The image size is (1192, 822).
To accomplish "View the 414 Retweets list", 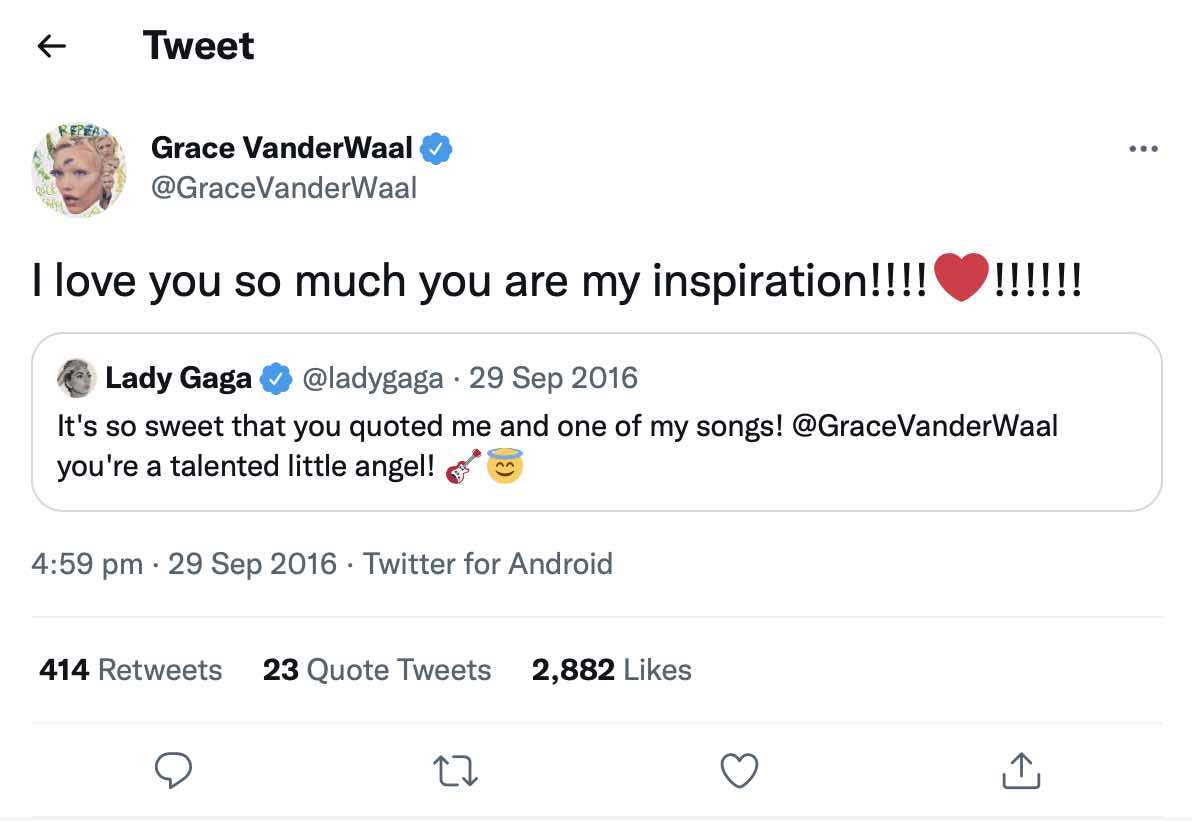I will point(130,670).
